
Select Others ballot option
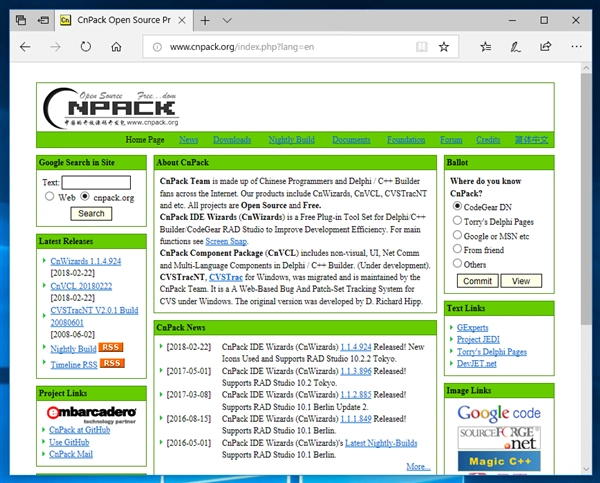tap(457, 263)
